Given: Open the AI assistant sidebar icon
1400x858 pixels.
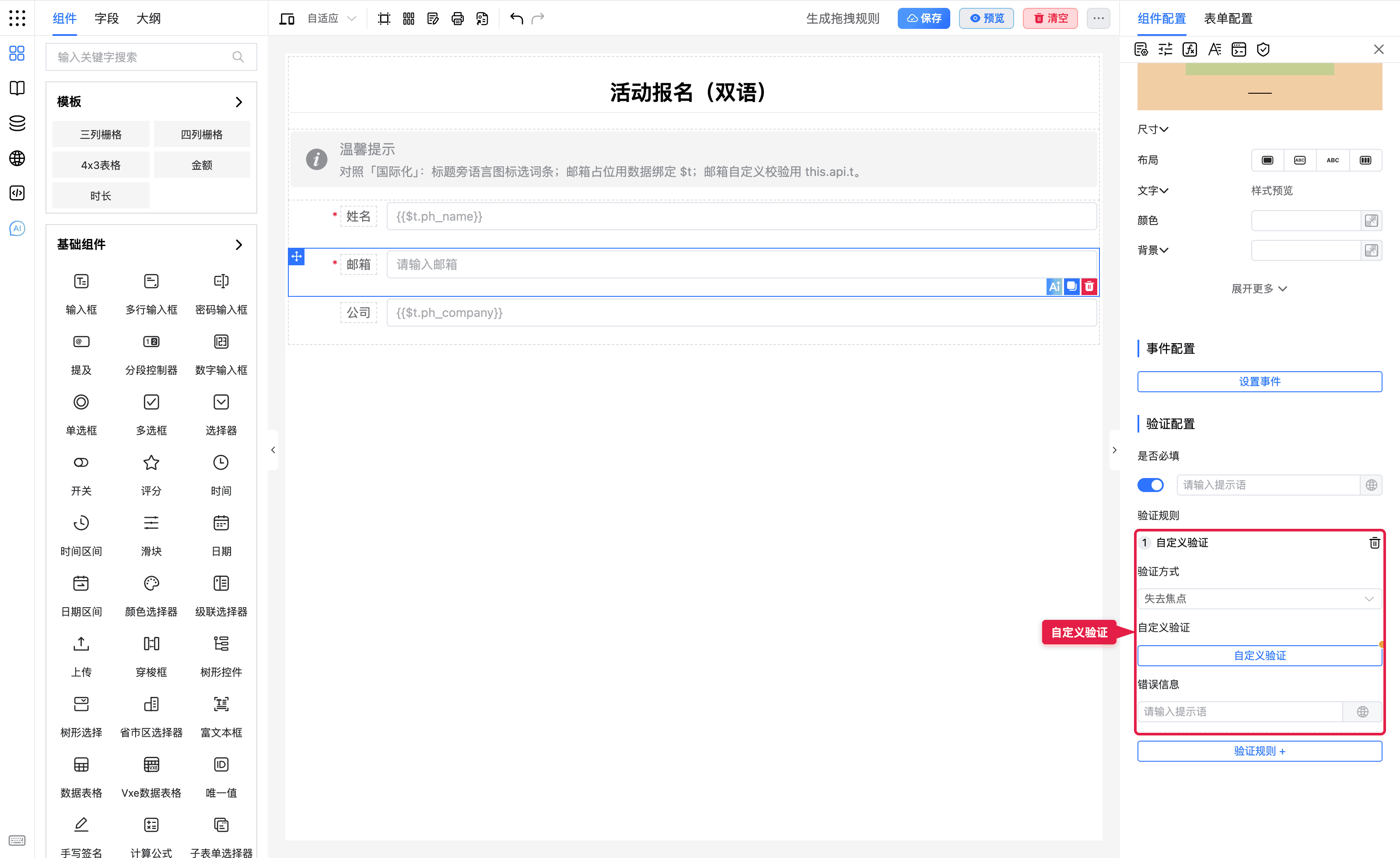Looking at the screenshot, I should tap(17, 228).
